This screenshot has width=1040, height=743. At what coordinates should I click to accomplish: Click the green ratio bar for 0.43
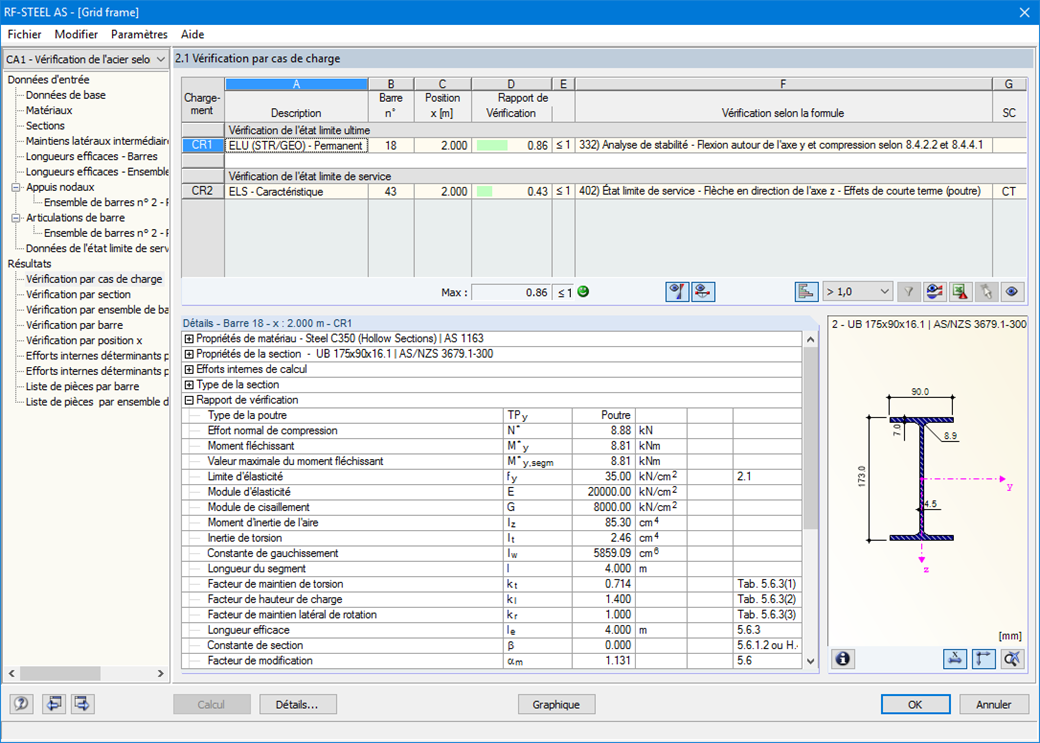pos(485,191)
